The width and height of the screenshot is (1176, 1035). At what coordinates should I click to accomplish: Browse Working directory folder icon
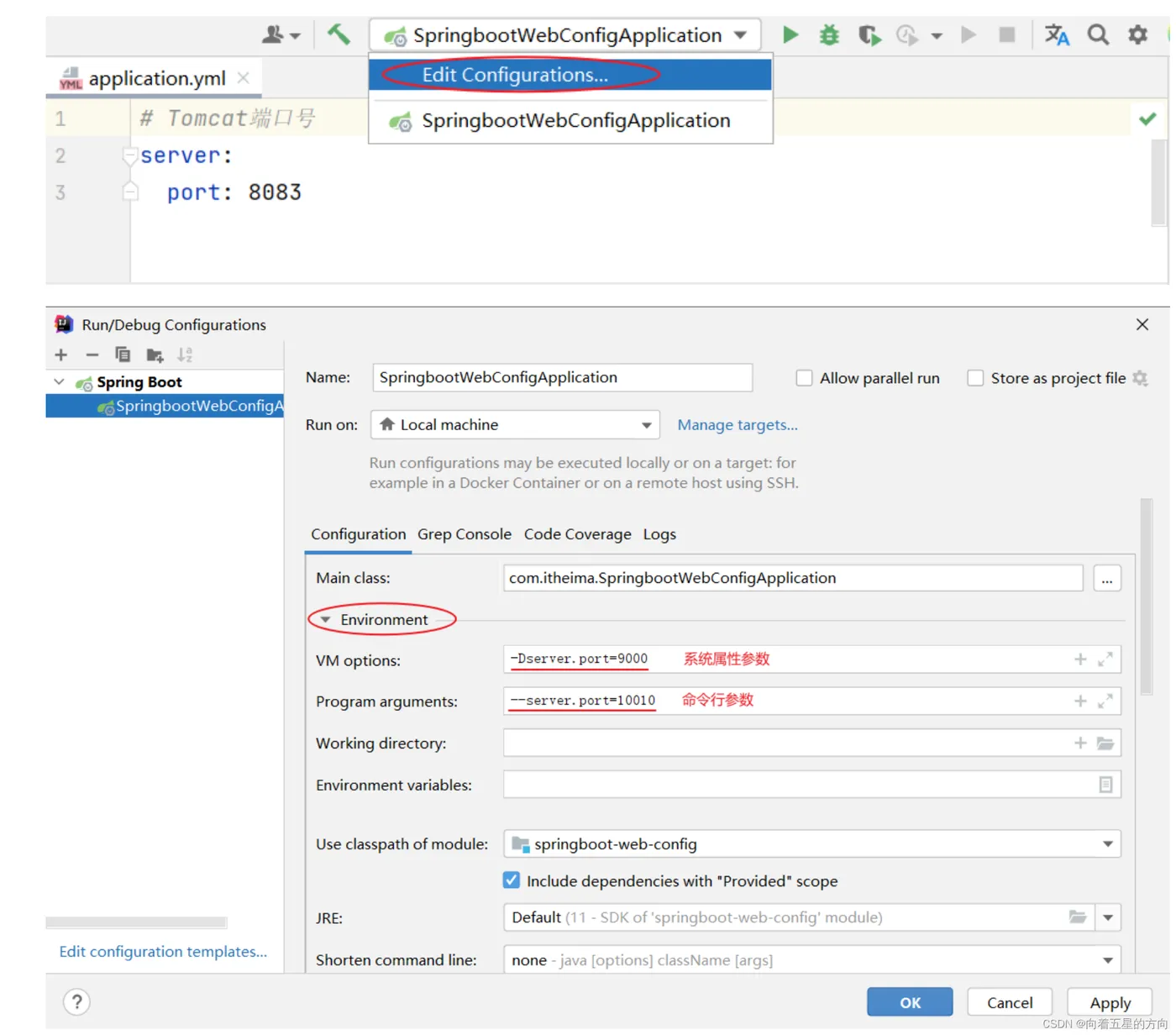(1105, 743)
